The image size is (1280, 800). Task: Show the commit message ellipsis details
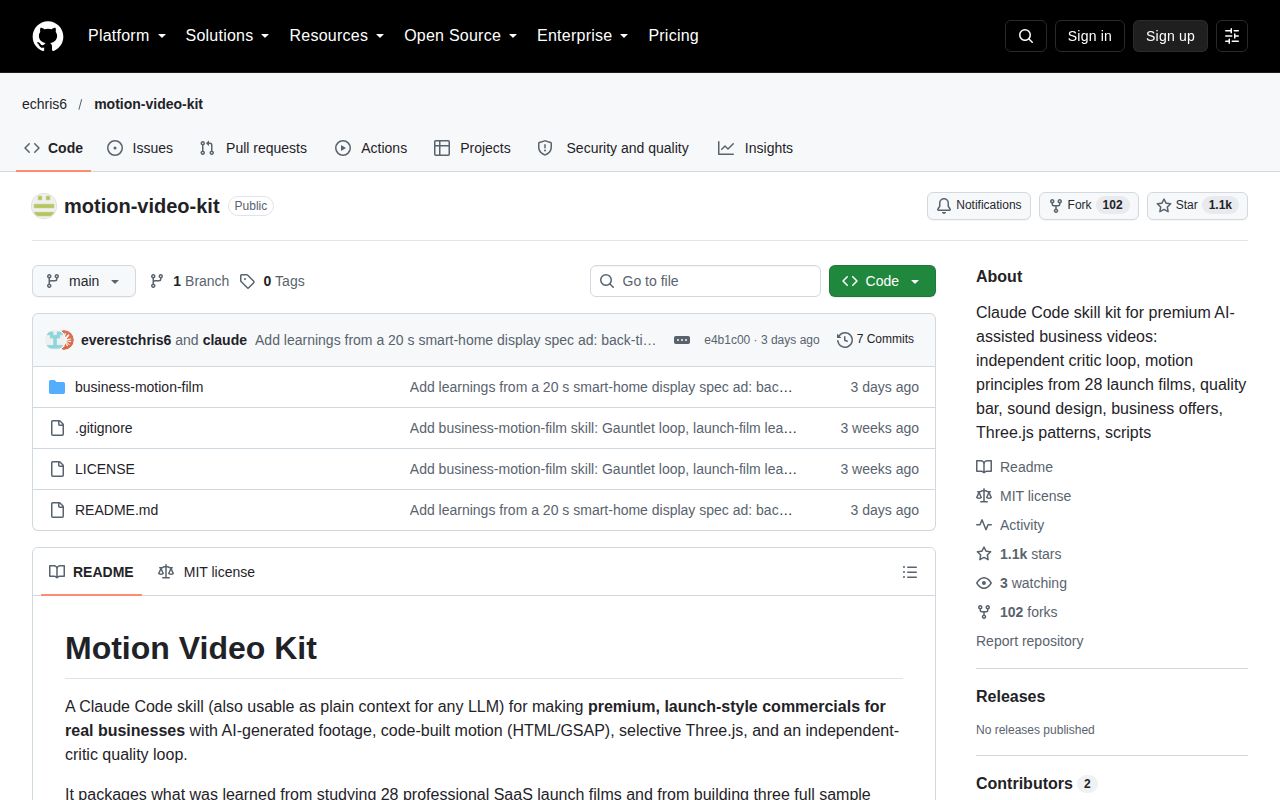click(x=682, y=340)
